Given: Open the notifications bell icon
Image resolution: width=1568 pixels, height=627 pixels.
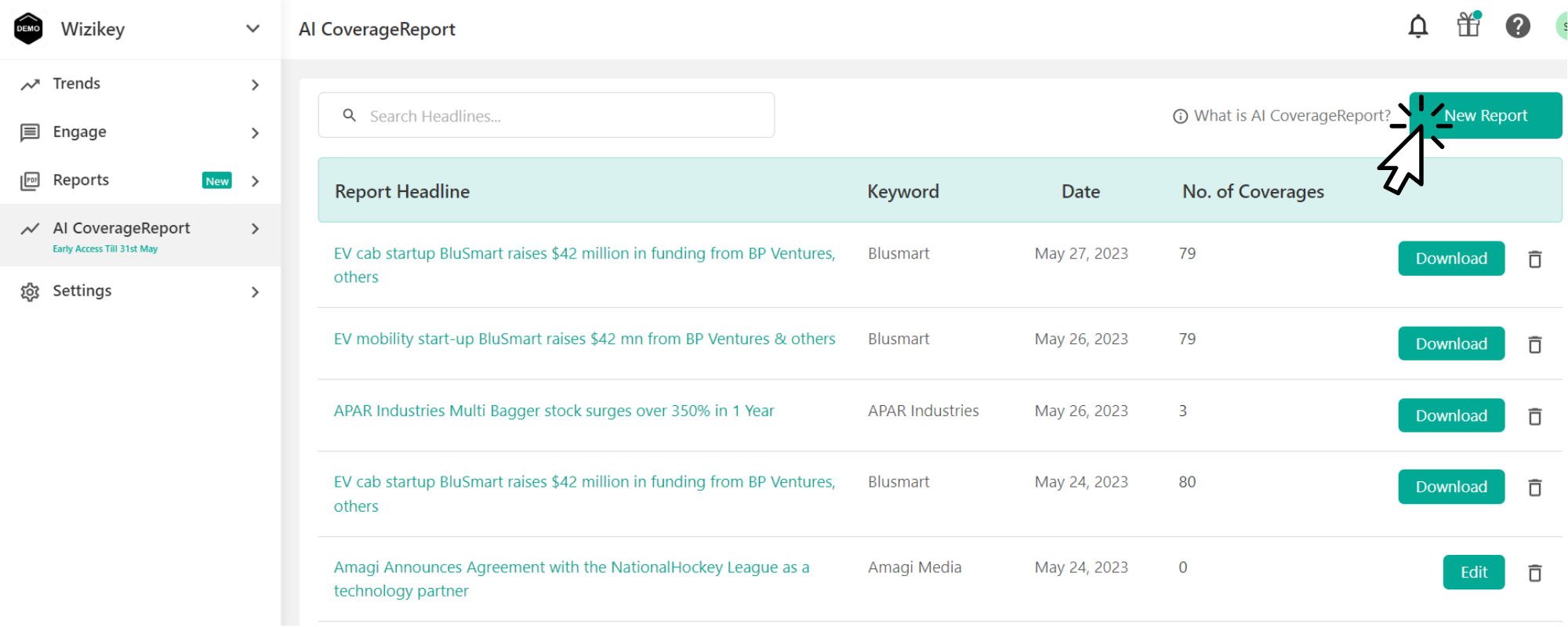Looking at the screenshot, I should pyautogui.click(x=1417, y=27).
